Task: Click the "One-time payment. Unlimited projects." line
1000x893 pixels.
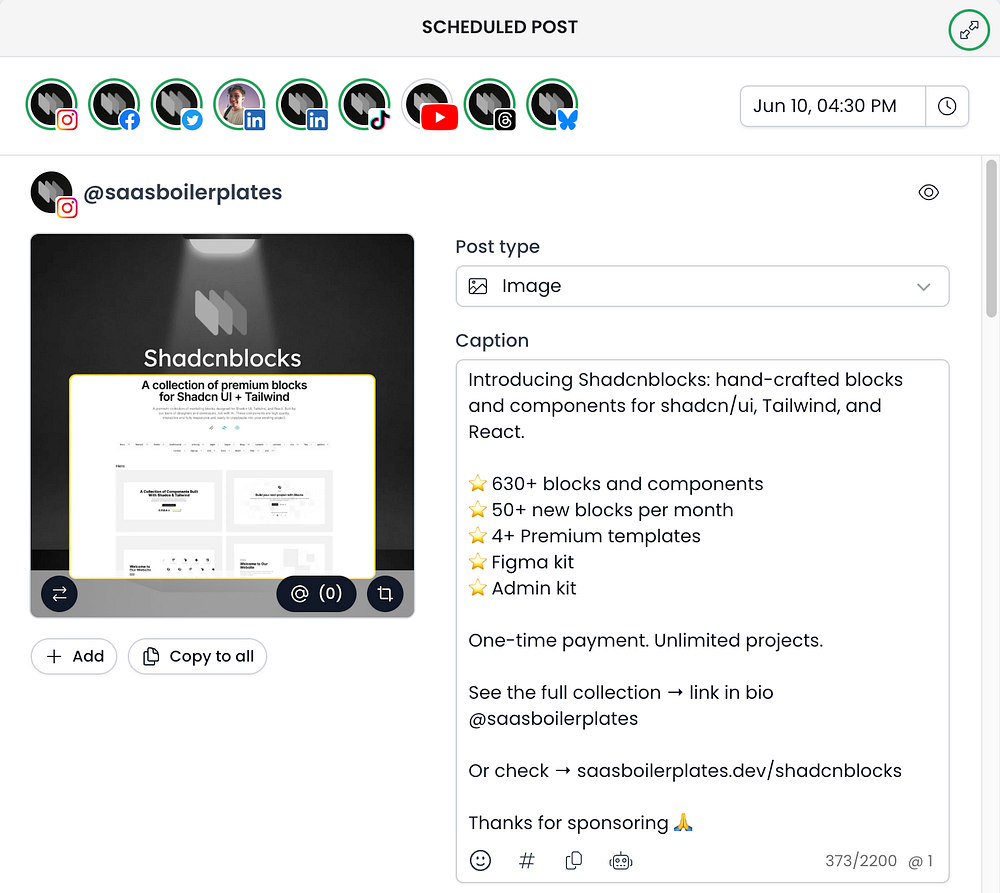Action: pyautogui.click(x=645, y=640)
